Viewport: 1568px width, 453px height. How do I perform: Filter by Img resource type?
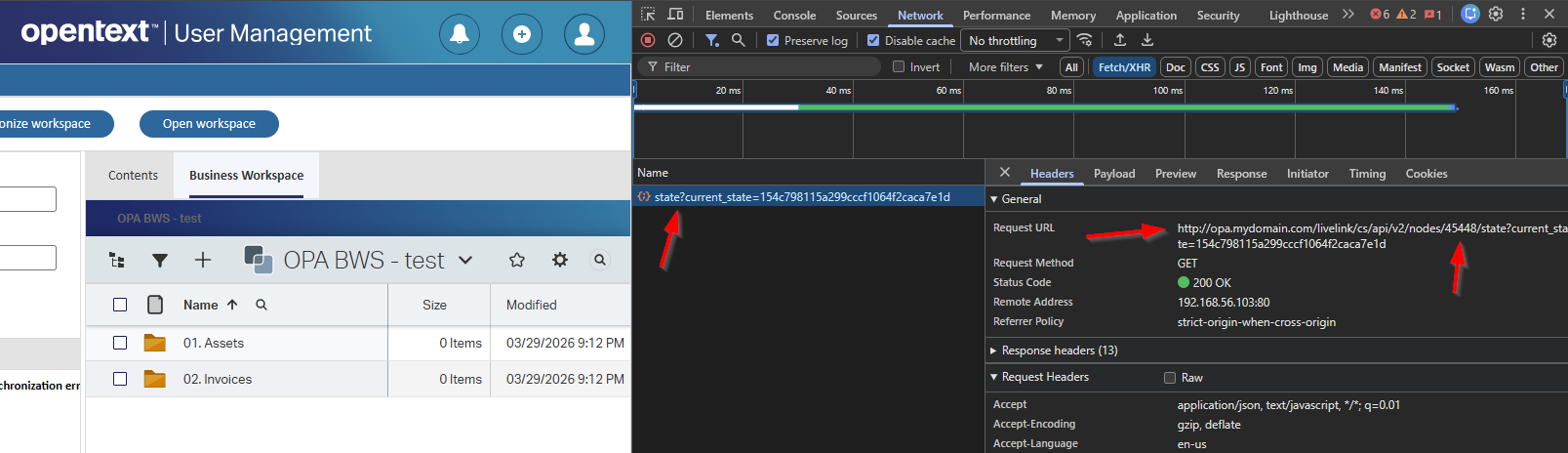click(1307, 67)
